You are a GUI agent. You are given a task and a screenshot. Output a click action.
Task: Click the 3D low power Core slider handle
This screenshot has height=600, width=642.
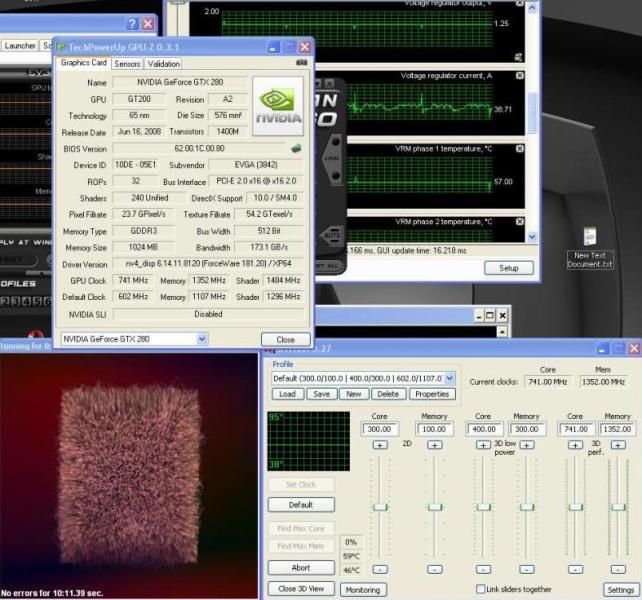483,507
